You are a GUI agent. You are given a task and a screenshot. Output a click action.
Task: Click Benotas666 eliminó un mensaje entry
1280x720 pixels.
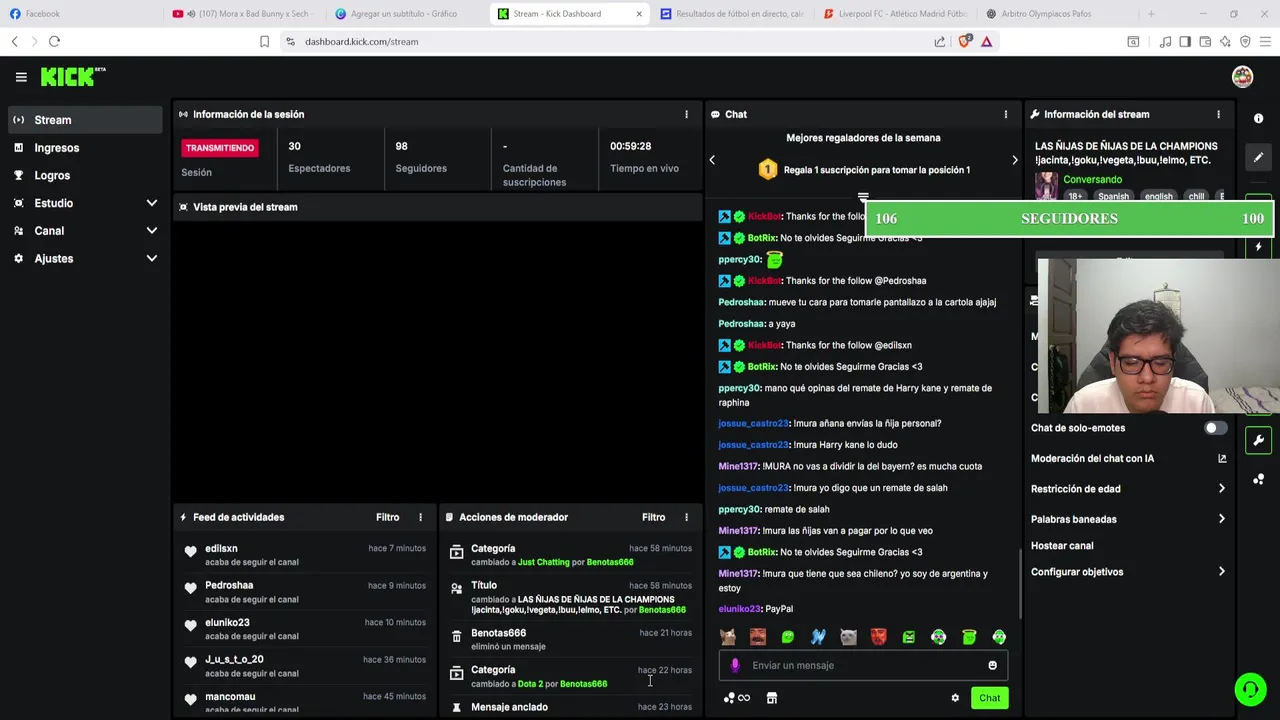[570, 640]
